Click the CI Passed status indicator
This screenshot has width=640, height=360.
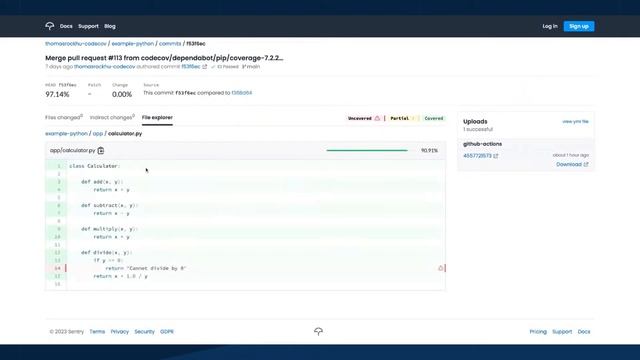(x=225, y=67)
